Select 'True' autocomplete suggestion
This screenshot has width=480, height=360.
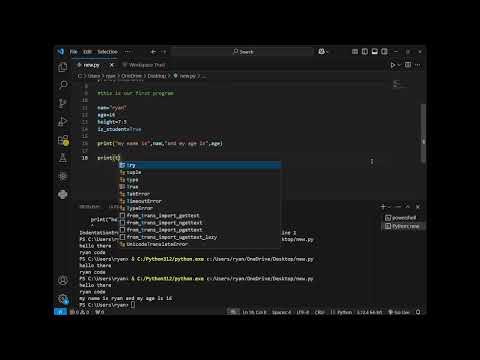(x=200, y=187)
